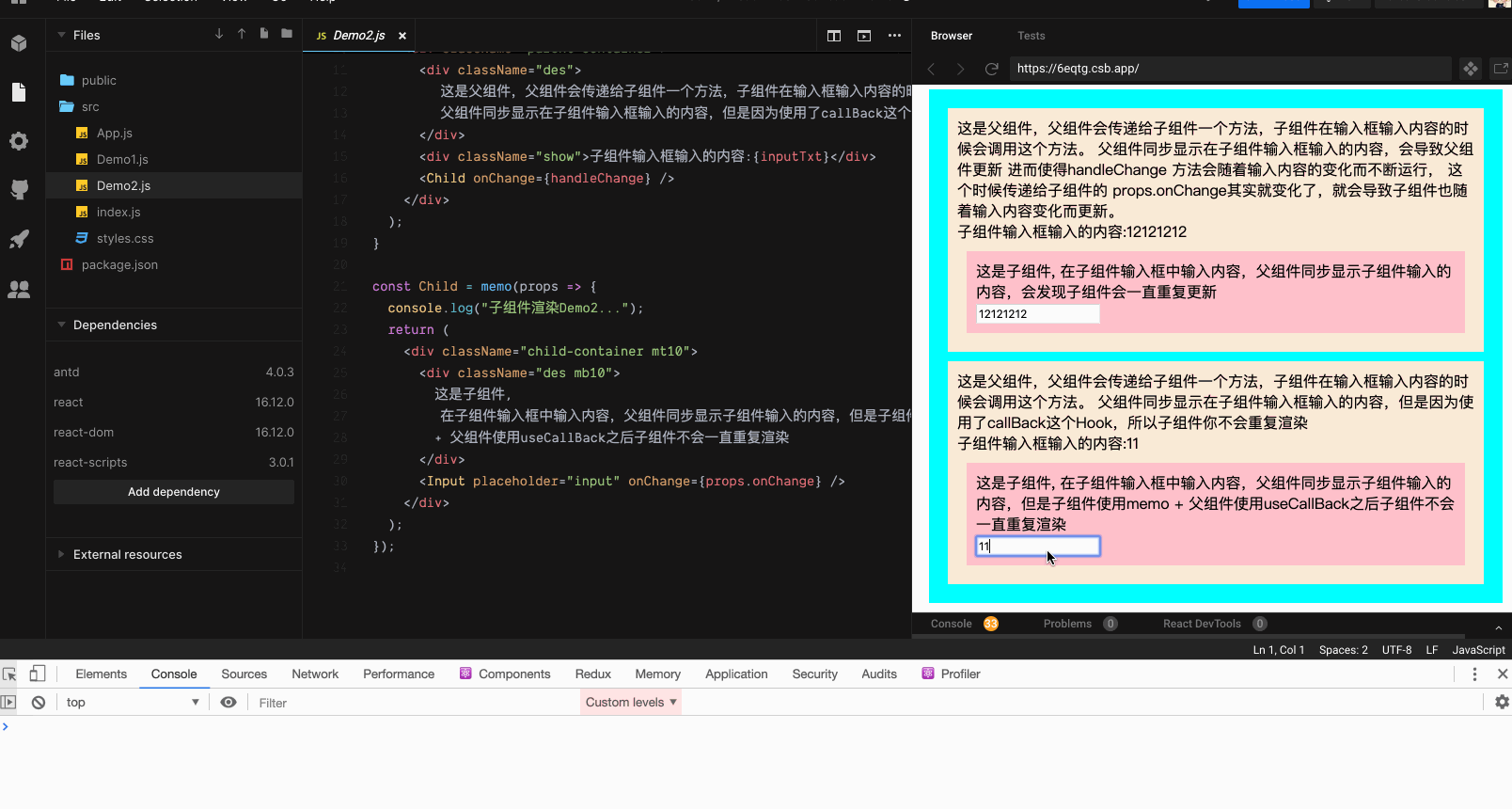Click the Add dependency button

(x=174, y=492)
